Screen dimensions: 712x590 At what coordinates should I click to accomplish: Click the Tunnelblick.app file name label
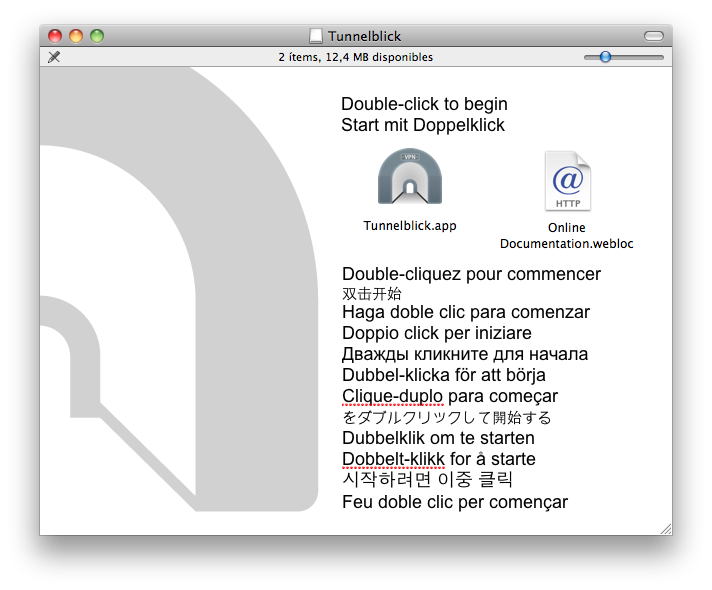tap(410, 226)
